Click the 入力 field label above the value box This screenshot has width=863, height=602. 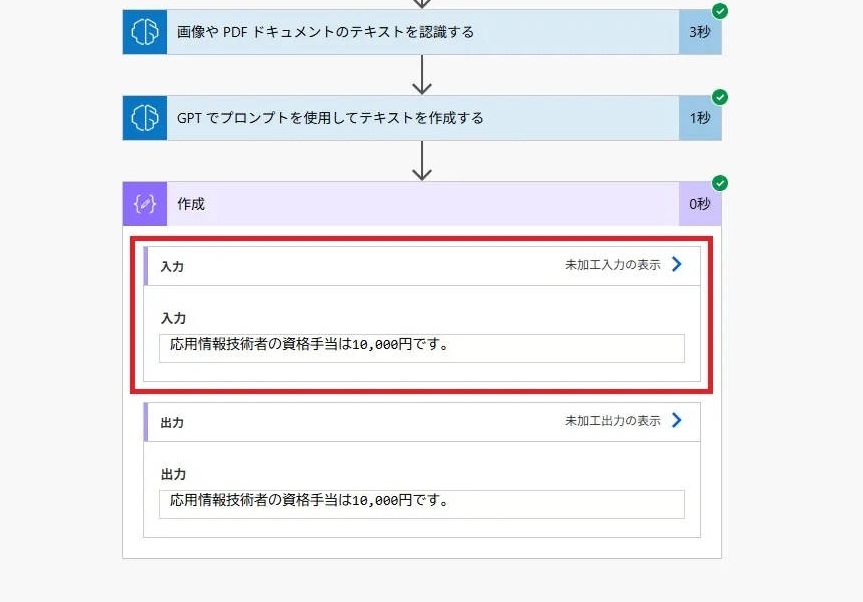pos(173,318)
